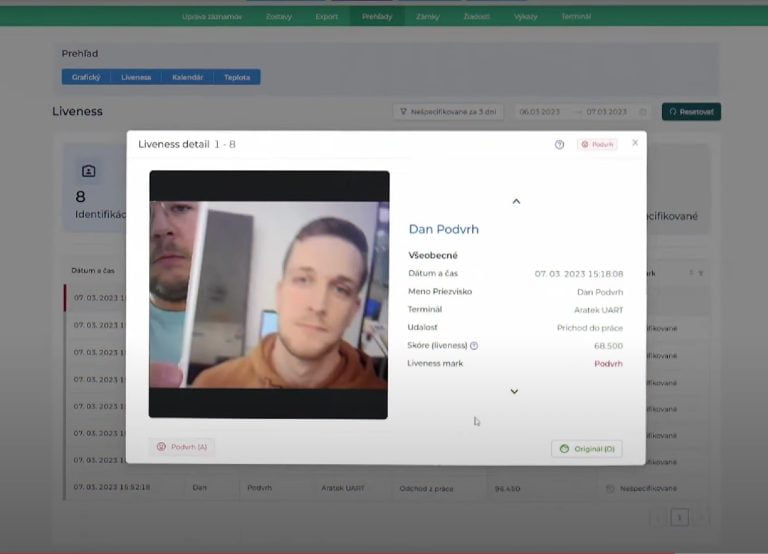Click the Resetovať button
Image resolution: width=768 pixels, height=554 pixels.
pyautogui.click(x=691, y=112)
